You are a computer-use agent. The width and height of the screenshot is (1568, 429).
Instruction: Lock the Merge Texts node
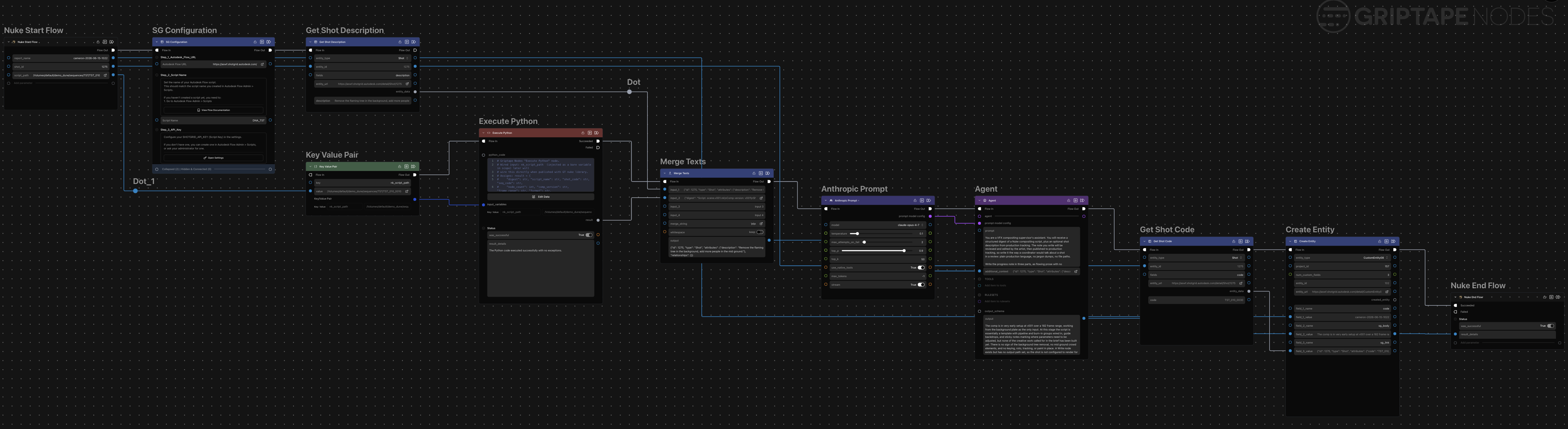[x=754, y=173]
